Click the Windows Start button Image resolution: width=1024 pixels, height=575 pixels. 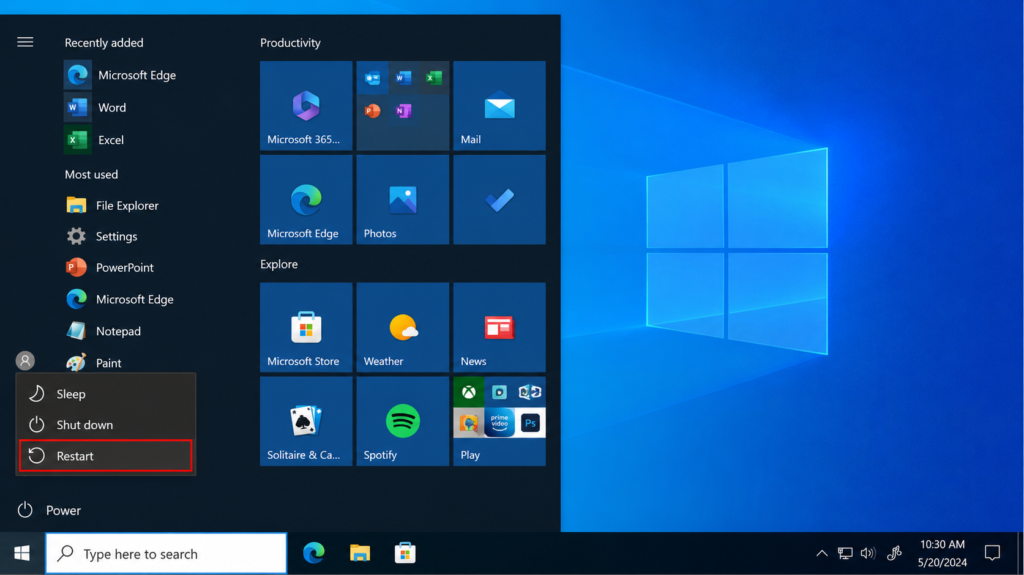[x=22, y=553]
